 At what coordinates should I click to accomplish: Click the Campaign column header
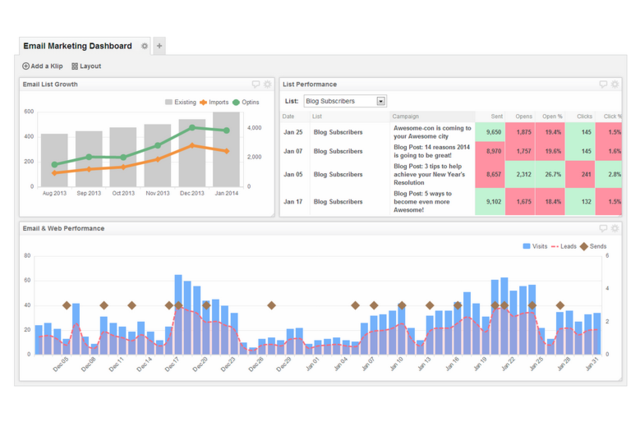(x=406, y=116)
